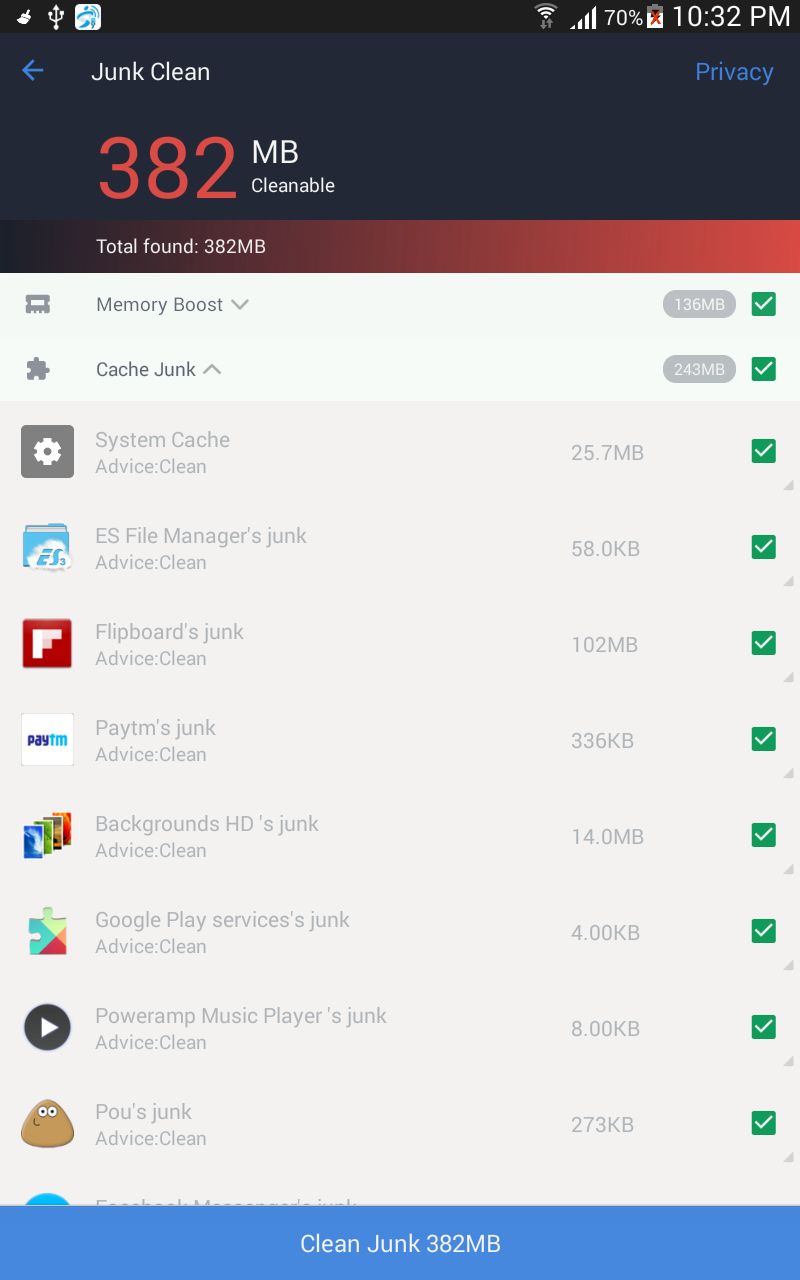The width and height of the screenshot is (800, 1280).
Task: Expand details triangle on Paytm row
Action: (788, 773)
